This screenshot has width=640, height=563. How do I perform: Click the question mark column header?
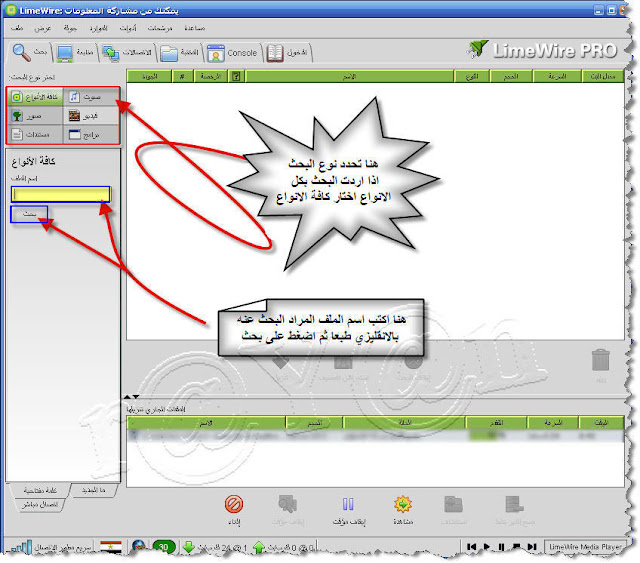point(236,76)
